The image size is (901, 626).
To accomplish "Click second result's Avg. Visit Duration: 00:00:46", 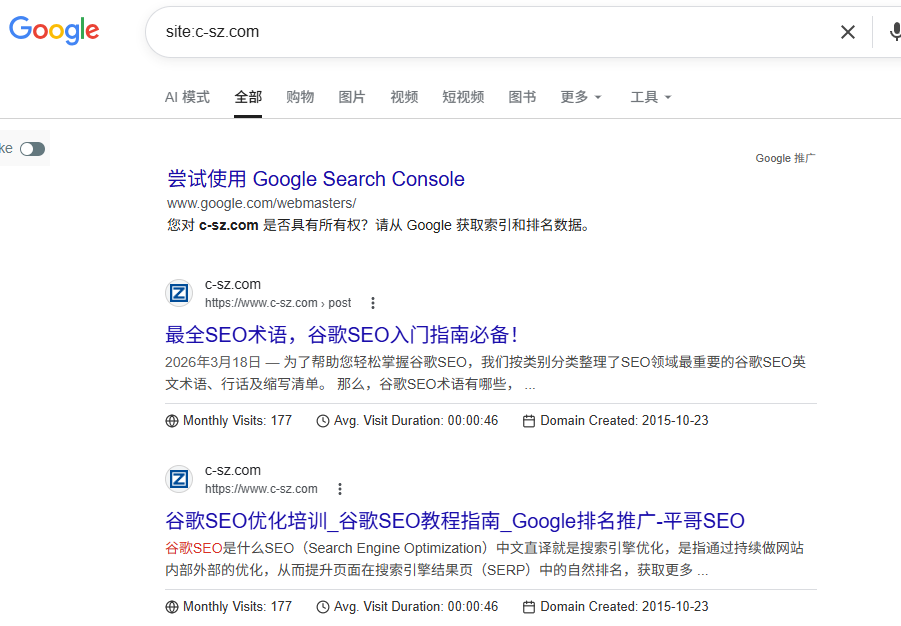I will pyautogui.click(x=416, y=606).
